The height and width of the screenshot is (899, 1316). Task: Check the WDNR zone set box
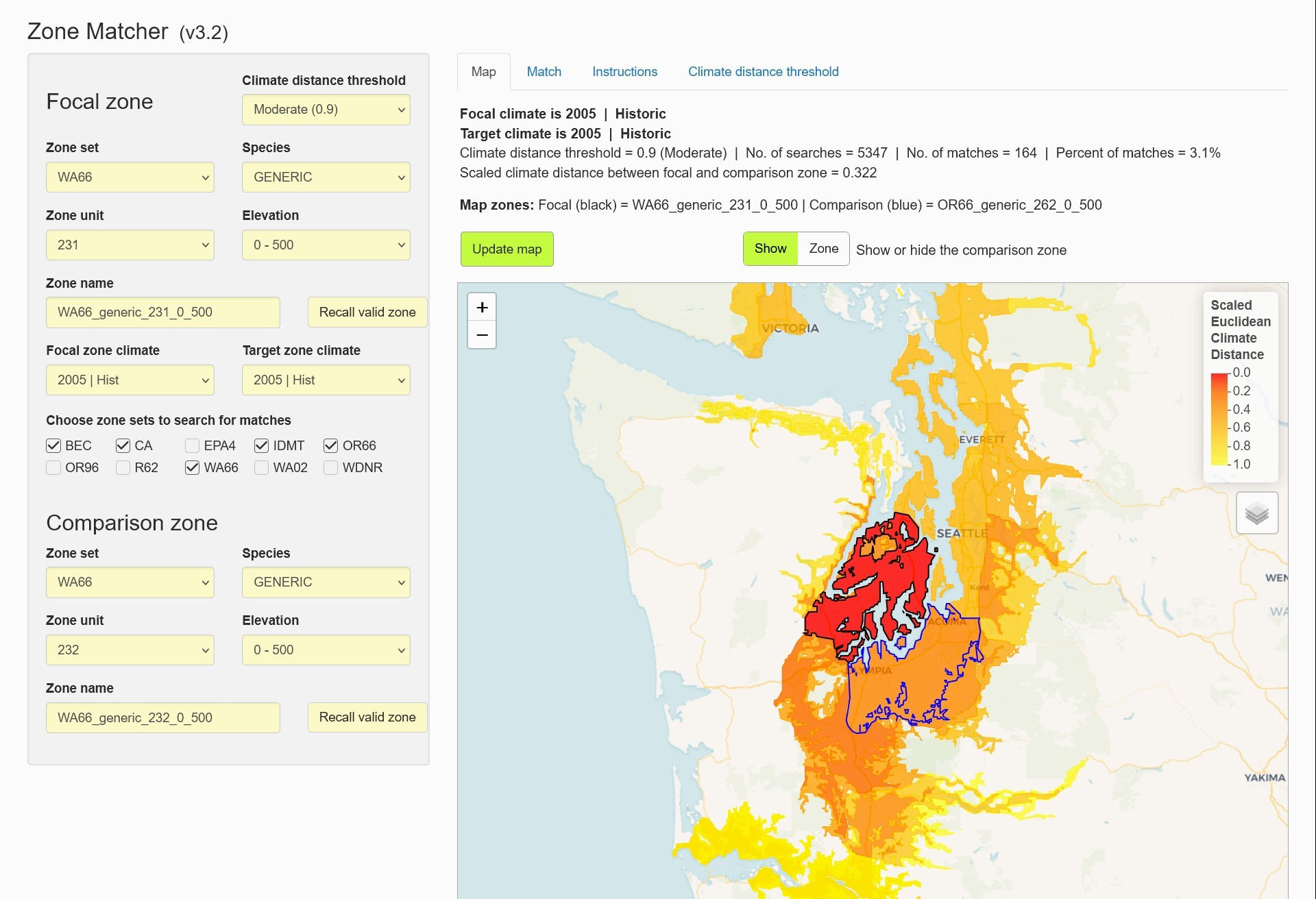click(330, 467)
